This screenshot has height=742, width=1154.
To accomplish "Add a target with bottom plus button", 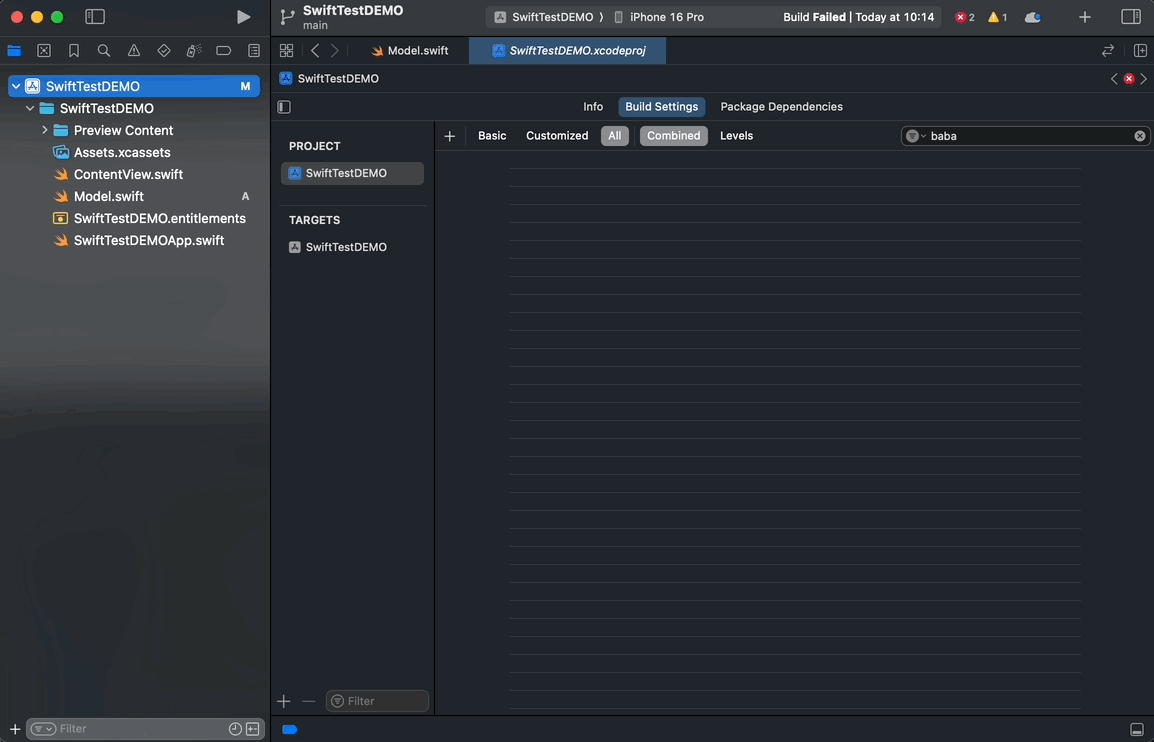I will (283, 702).
